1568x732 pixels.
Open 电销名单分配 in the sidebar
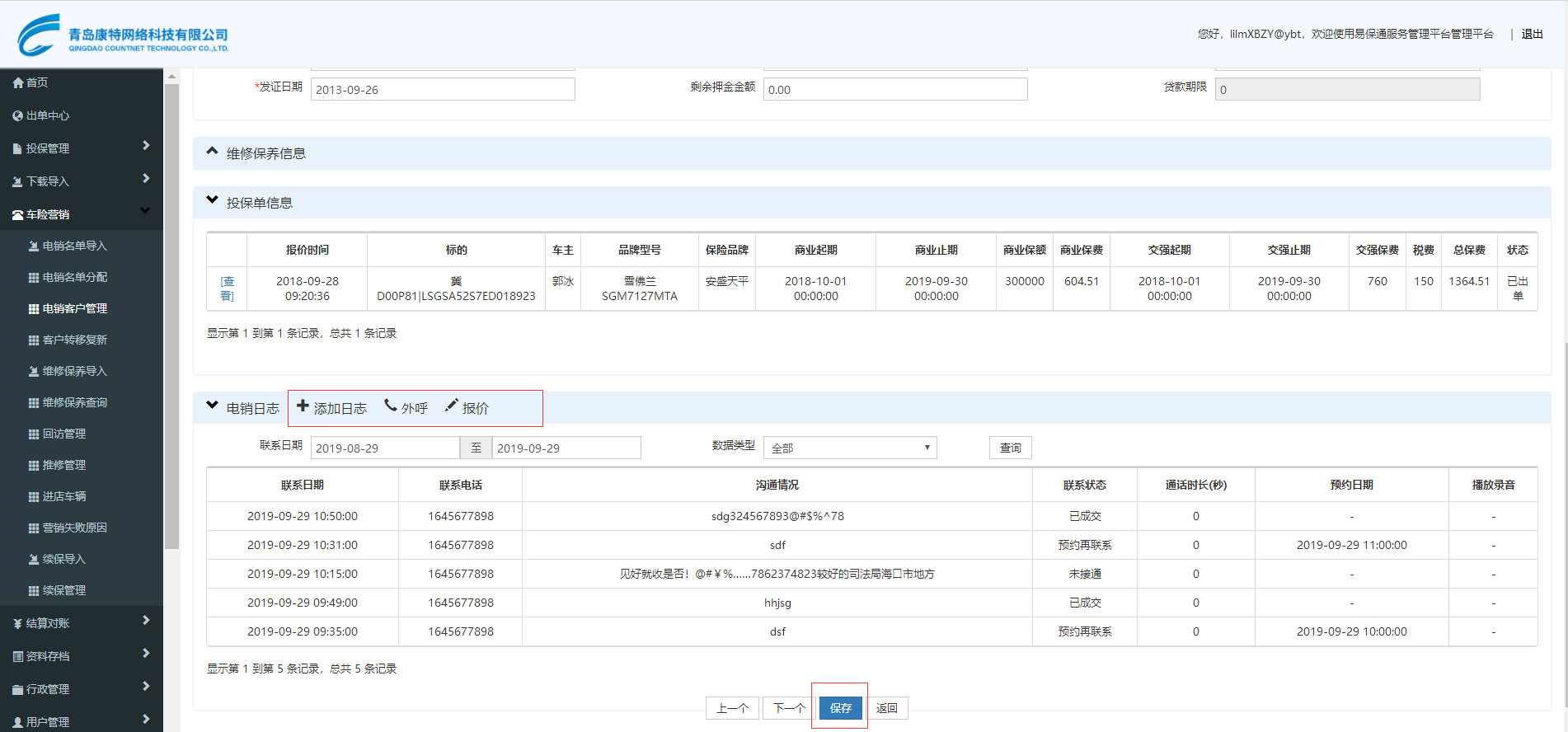(x=74, y=277)
